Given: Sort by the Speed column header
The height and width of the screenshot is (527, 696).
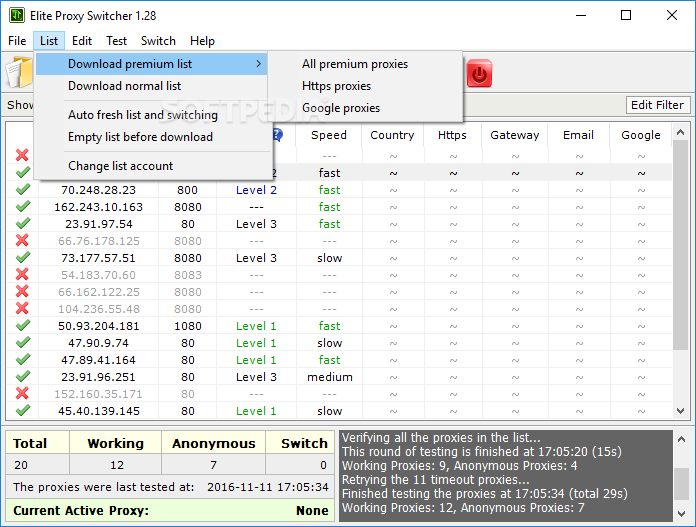Looking at the screenshot, I should (x=329, y=135).
